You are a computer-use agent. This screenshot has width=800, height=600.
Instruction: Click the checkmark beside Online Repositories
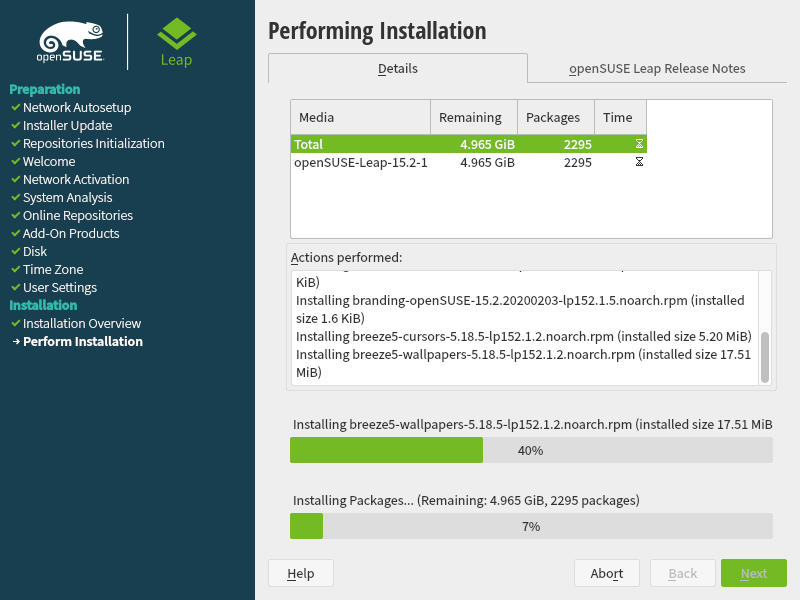pos(16,215)
